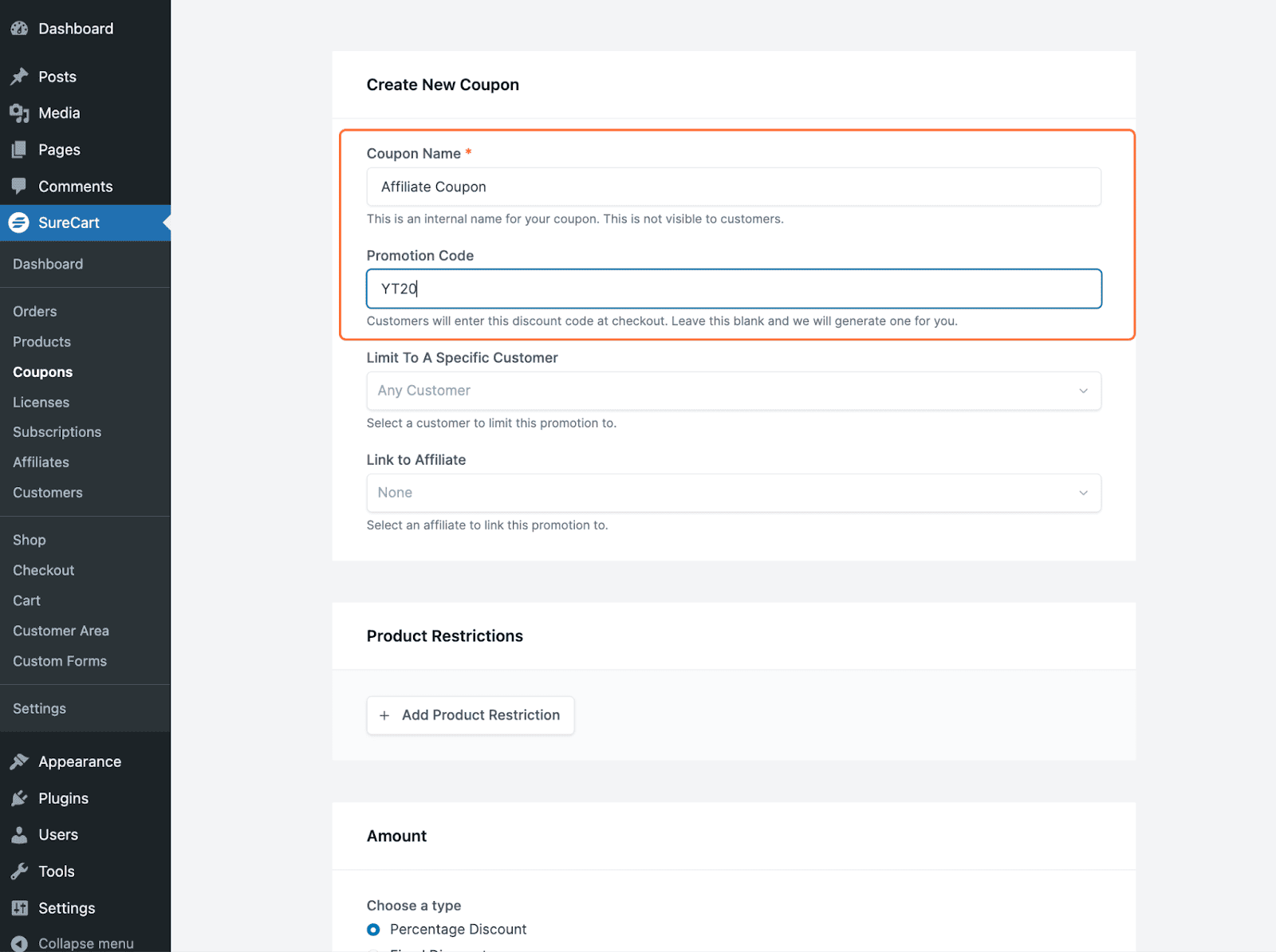Click the Comments speech bubble icon
Viewport: 1276px width, 952px height.
[x=20, y=186]
